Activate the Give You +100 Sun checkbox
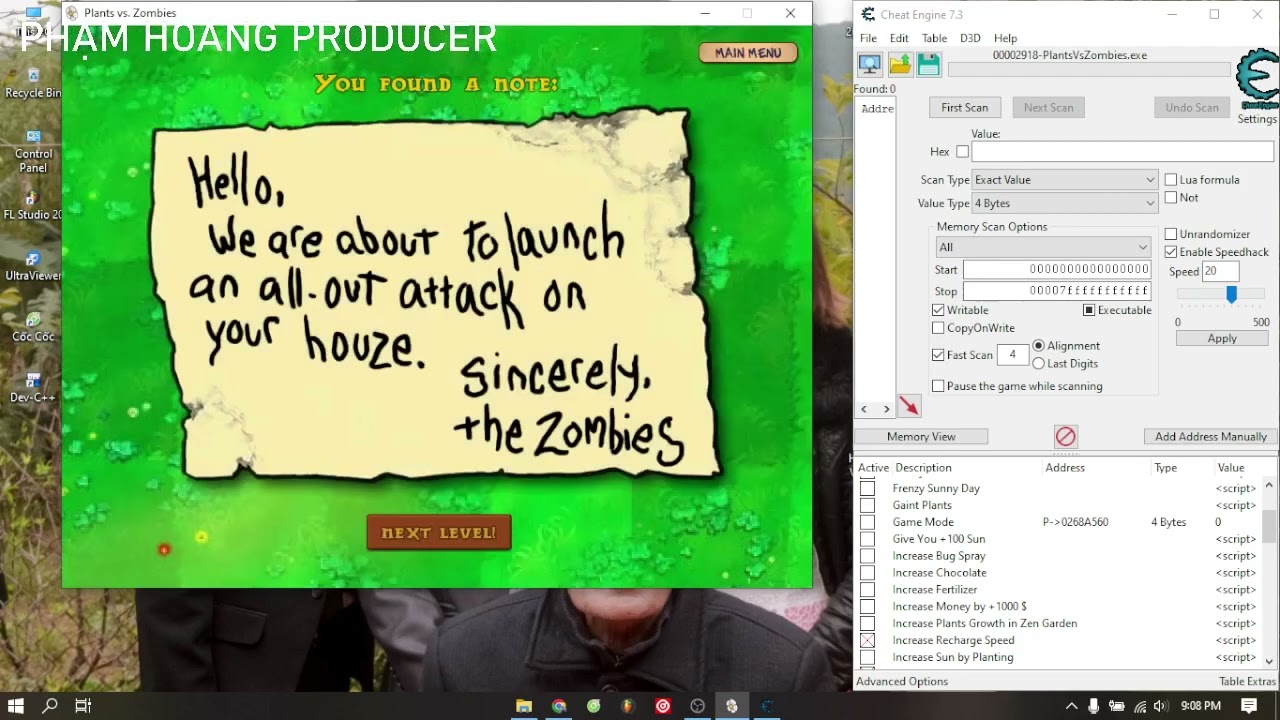 coord(867,539)
